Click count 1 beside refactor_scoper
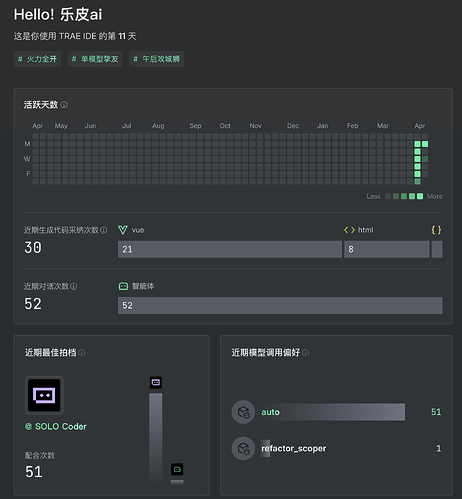Viewport: 462px width, 499px height. coord(439,448)
